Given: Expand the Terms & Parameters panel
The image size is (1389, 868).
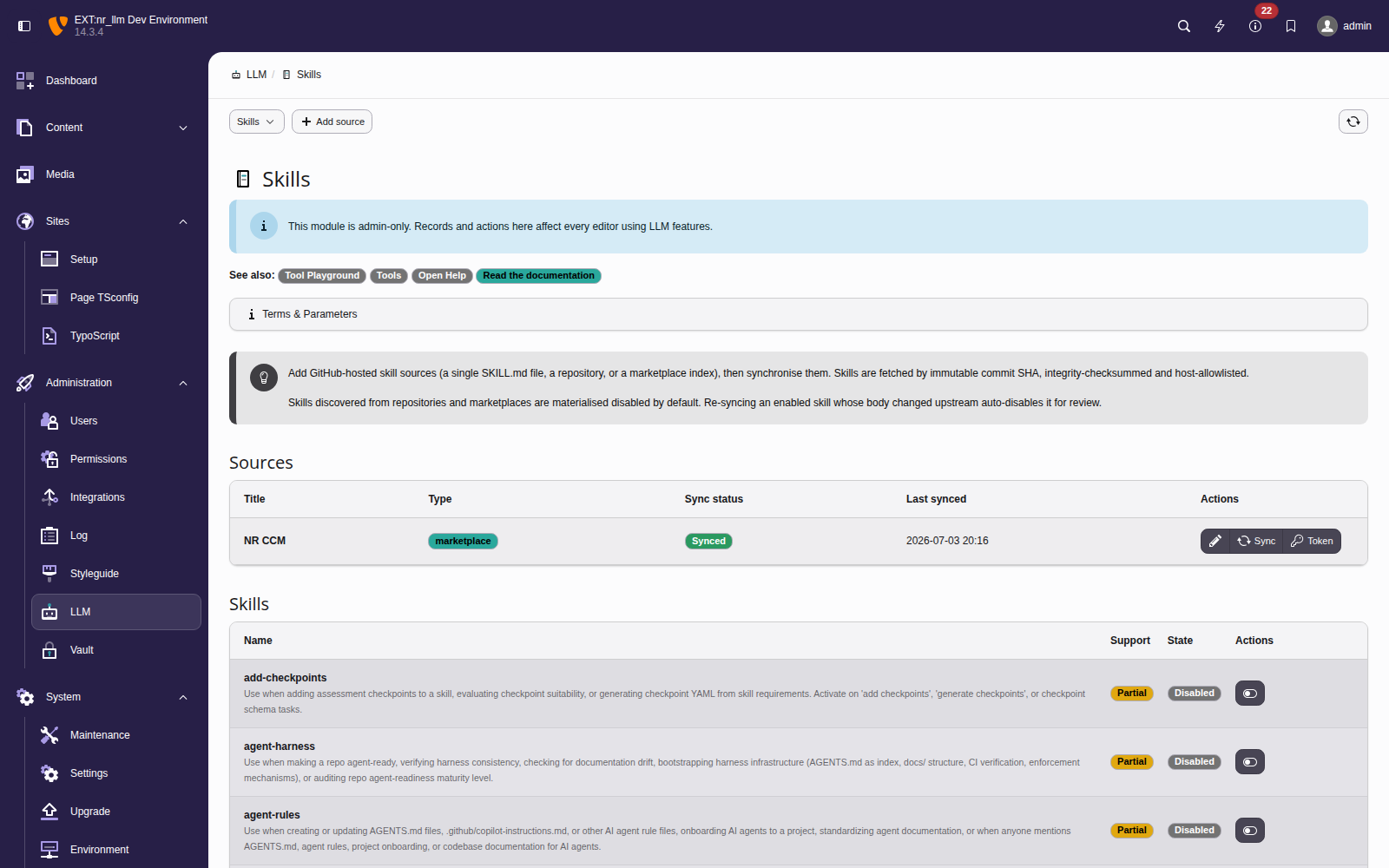Looking at the screenshot, I should pos(799,314).
